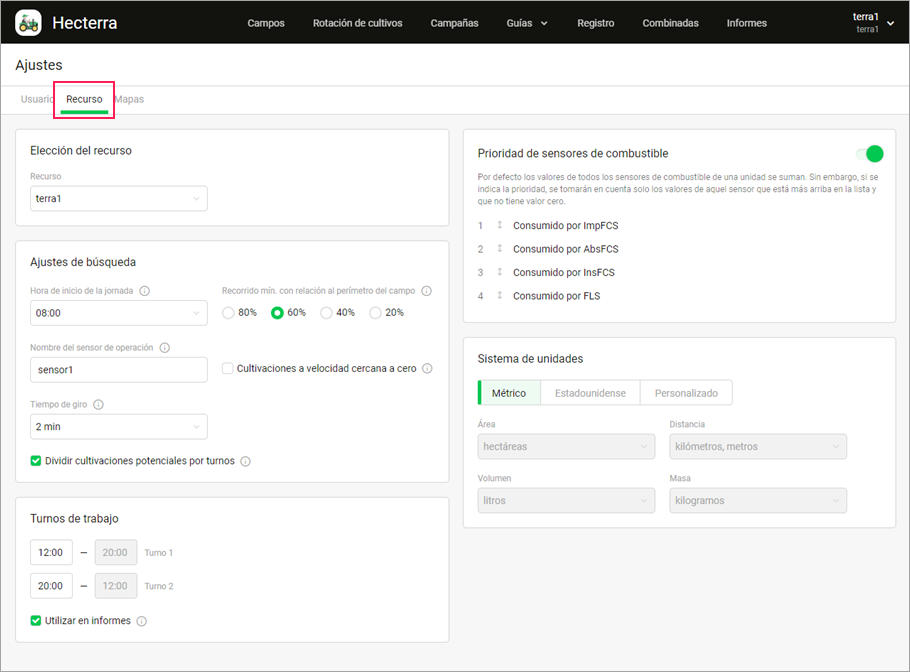Uncheck Dividir cultivaciones potenciales por turnos
The width and height of the screenshot is (910, 672).
click(37, 462)
